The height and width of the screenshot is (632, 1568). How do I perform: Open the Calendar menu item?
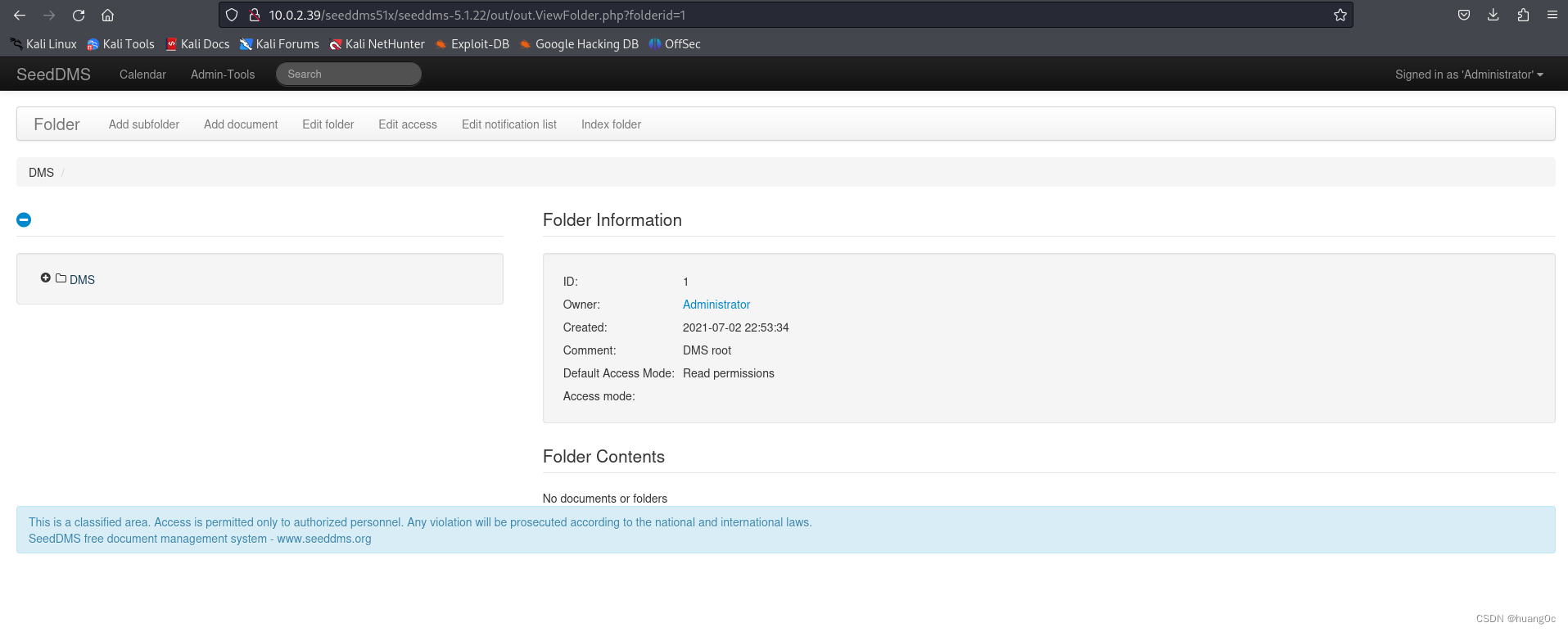pyautogui.click(x=142, y=74)
